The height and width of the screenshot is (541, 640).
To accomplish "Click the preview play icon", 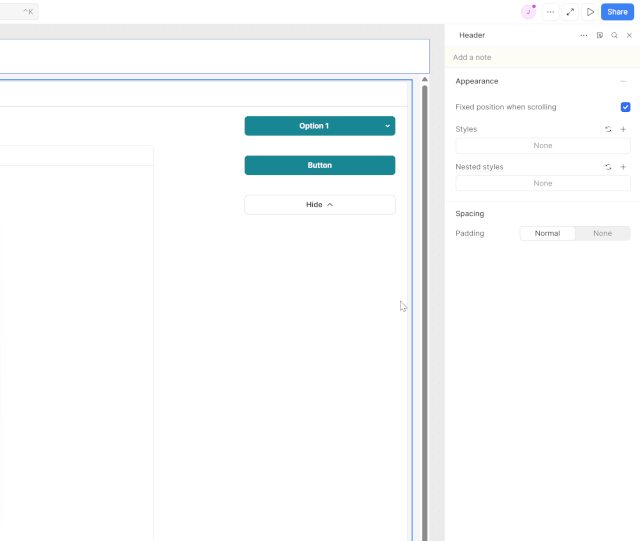I will pos(590,12).
